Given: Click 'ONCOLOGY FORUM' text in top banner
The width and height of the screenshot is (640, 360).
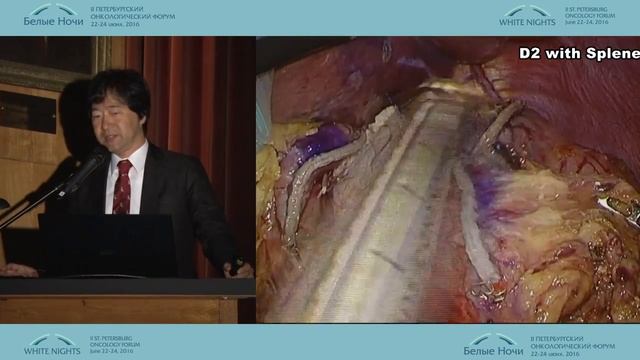Looking at the screenshot, I should click(590, 16).
